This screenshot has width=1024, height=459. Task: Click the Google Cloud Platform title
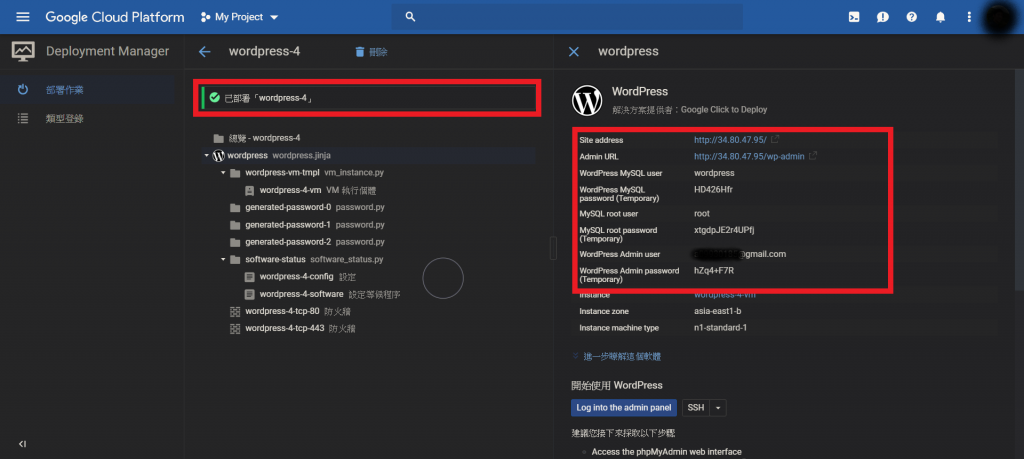[x=115, y=17]
